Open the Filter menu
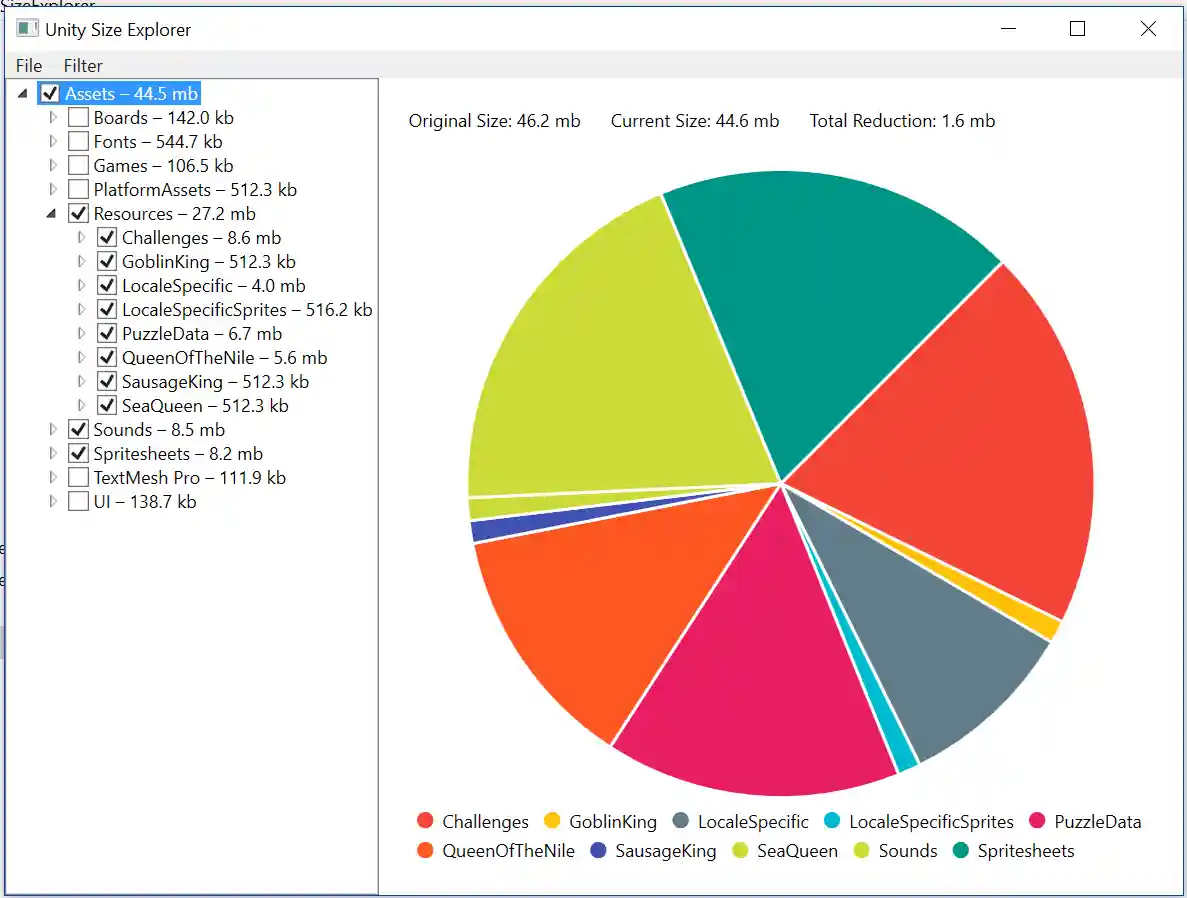Image resolution: width=1187 pixels, height=898 pixels. [x=82, y=66]
